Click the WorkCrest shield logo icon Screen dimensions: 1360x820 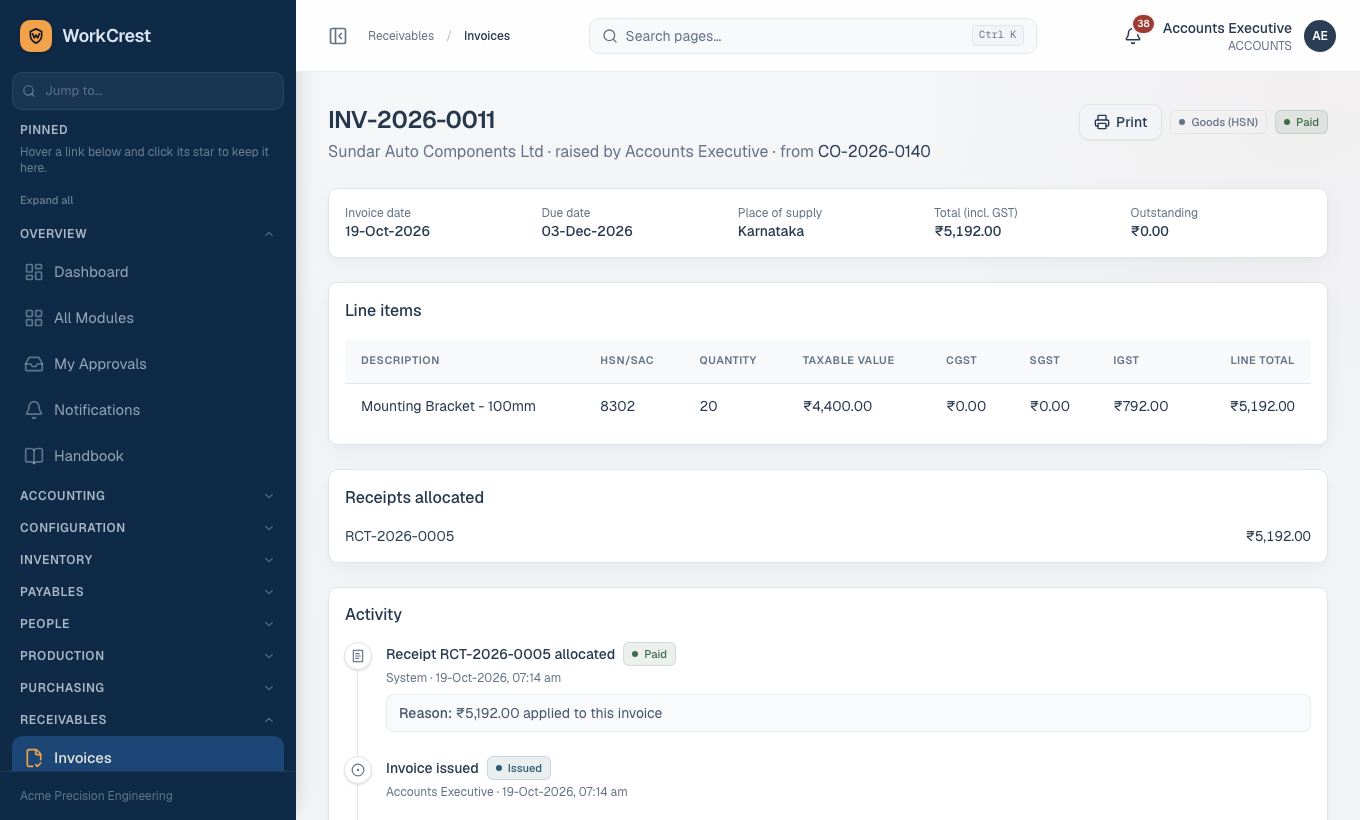click(36, 36)
